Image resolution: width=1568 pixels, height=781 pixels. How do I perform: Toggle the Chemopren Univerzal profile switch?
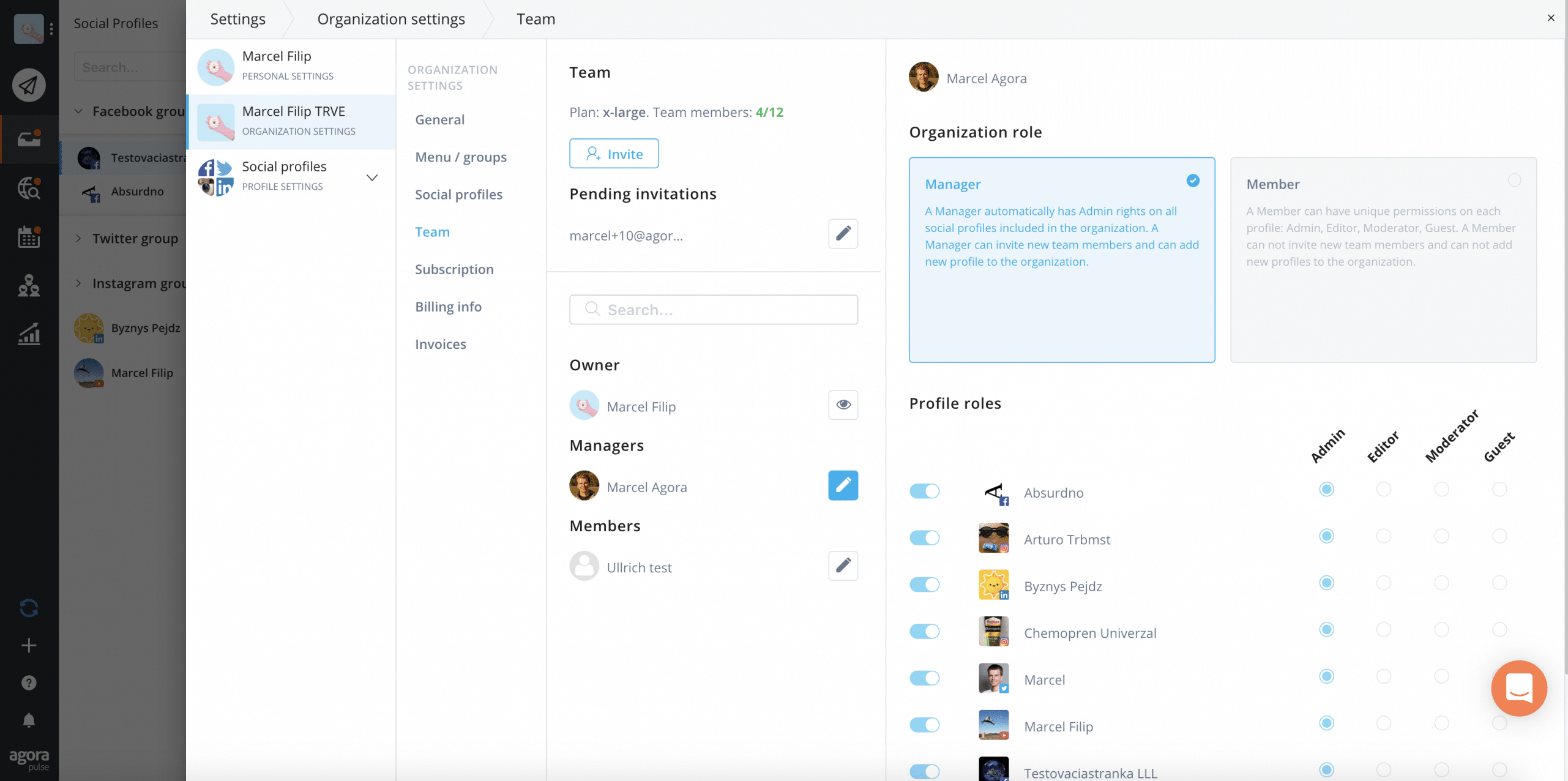pyautogui.click(x=924, y=631)
